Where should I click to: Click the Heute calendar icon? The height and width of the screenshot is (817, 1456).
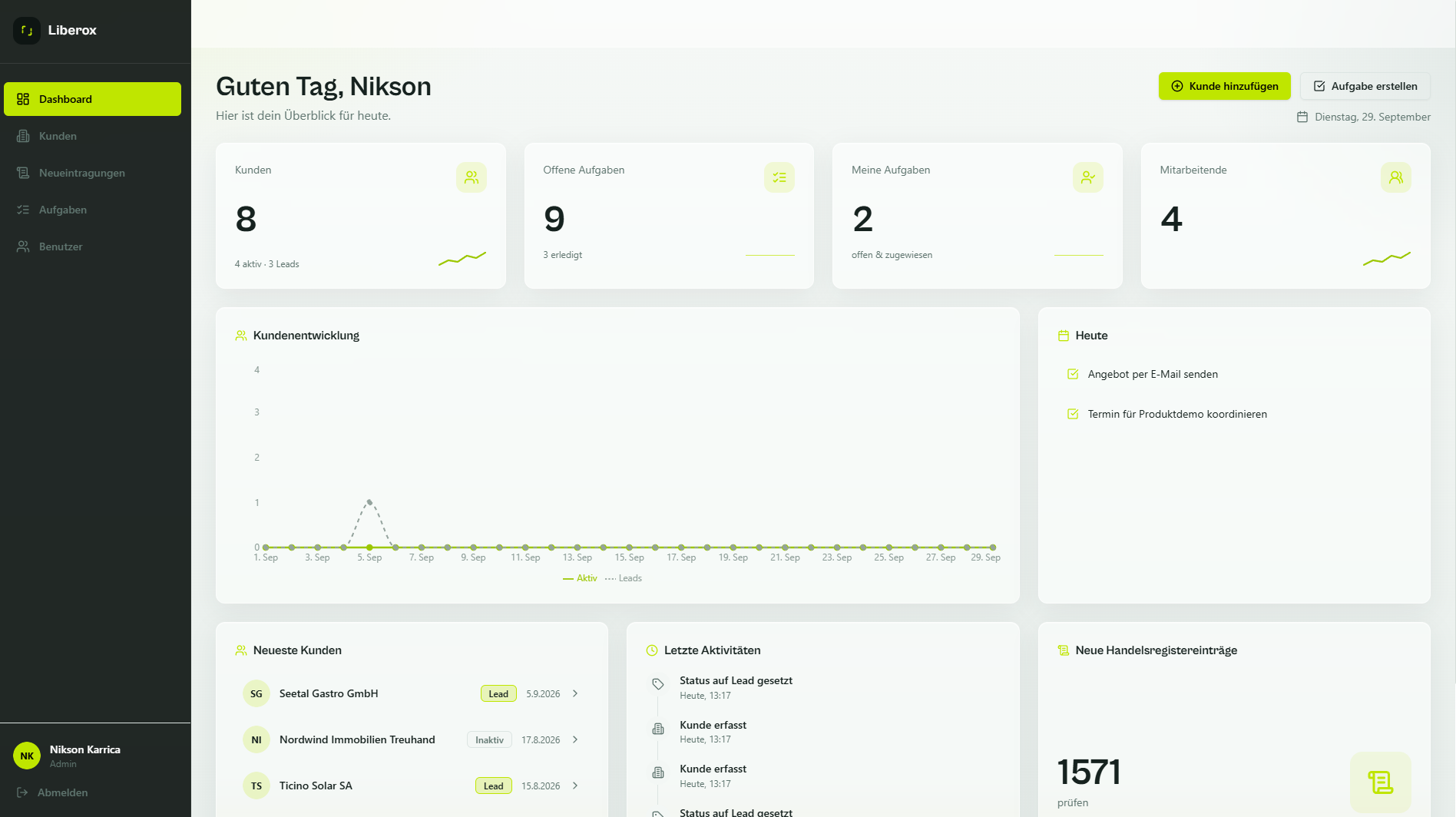(1064, 336)
